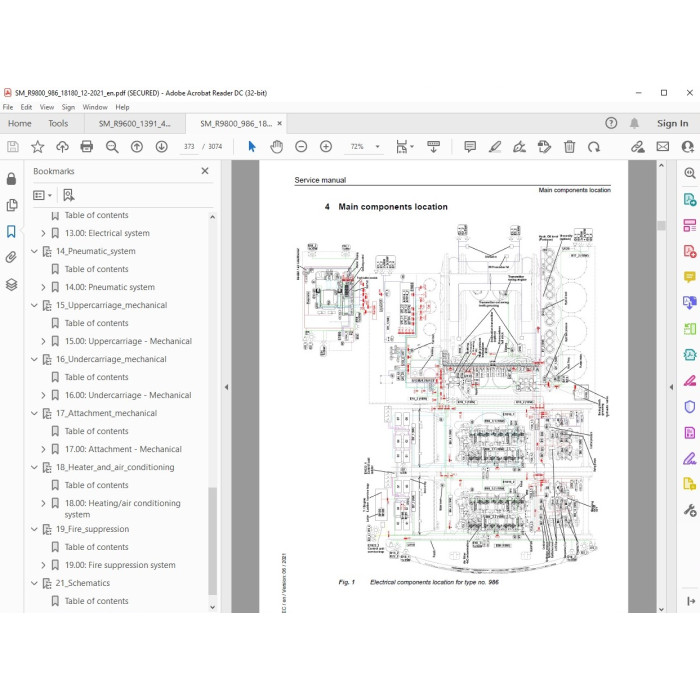Show attachments paperclip panel
700x700 pixels.
point(12,257)
